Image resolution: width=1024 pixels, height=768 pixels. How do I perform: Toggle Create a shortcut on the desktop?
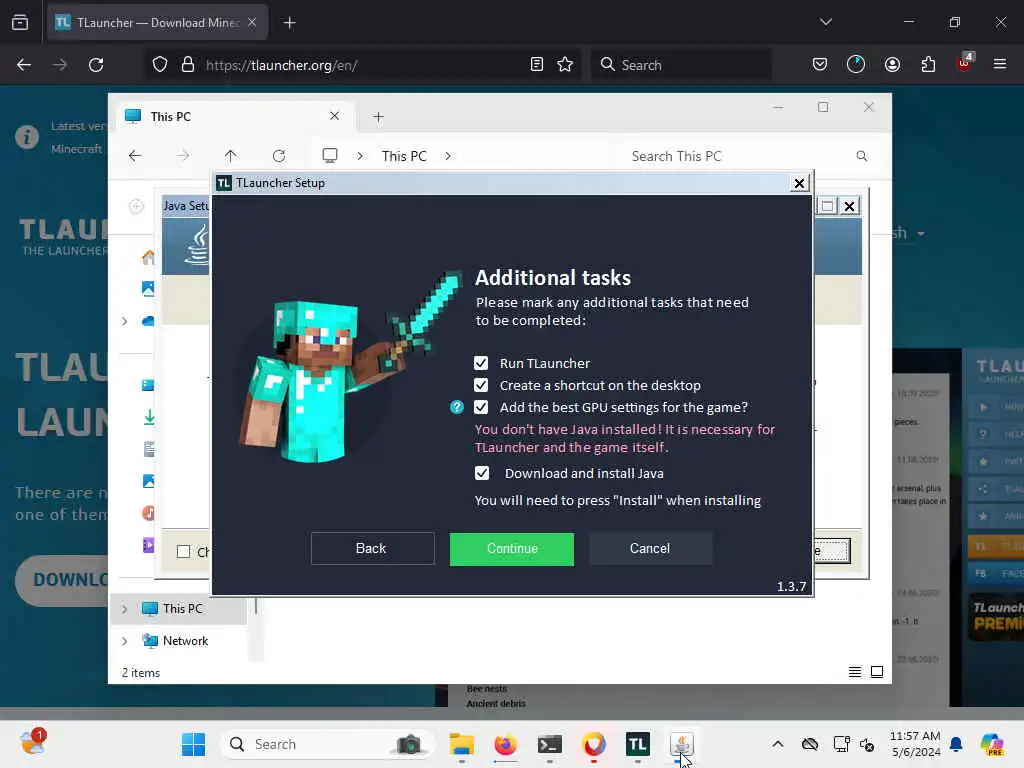(x=481, y=385)
